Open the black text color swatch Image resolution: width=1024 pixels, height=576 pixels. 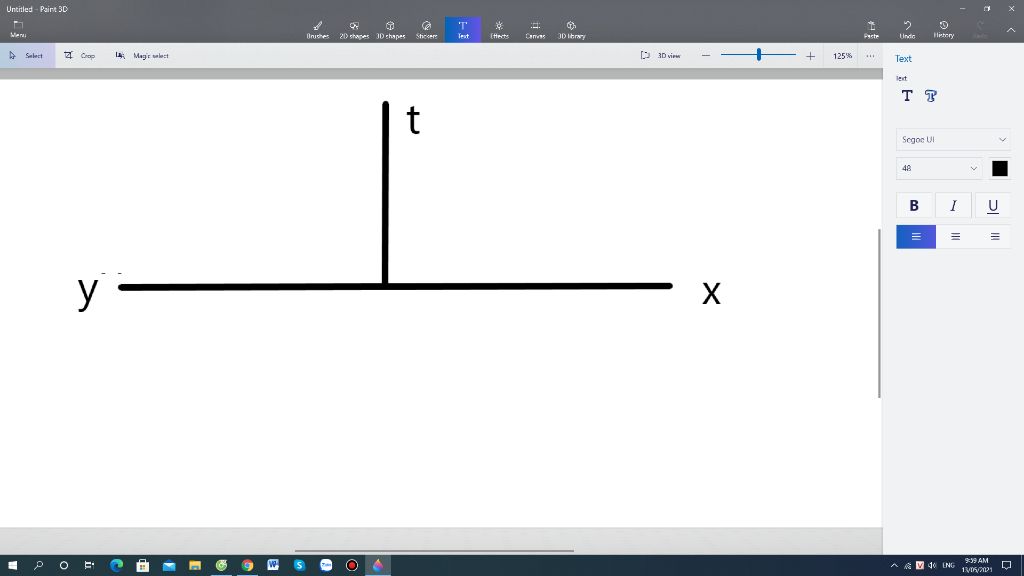pos(999,168)
